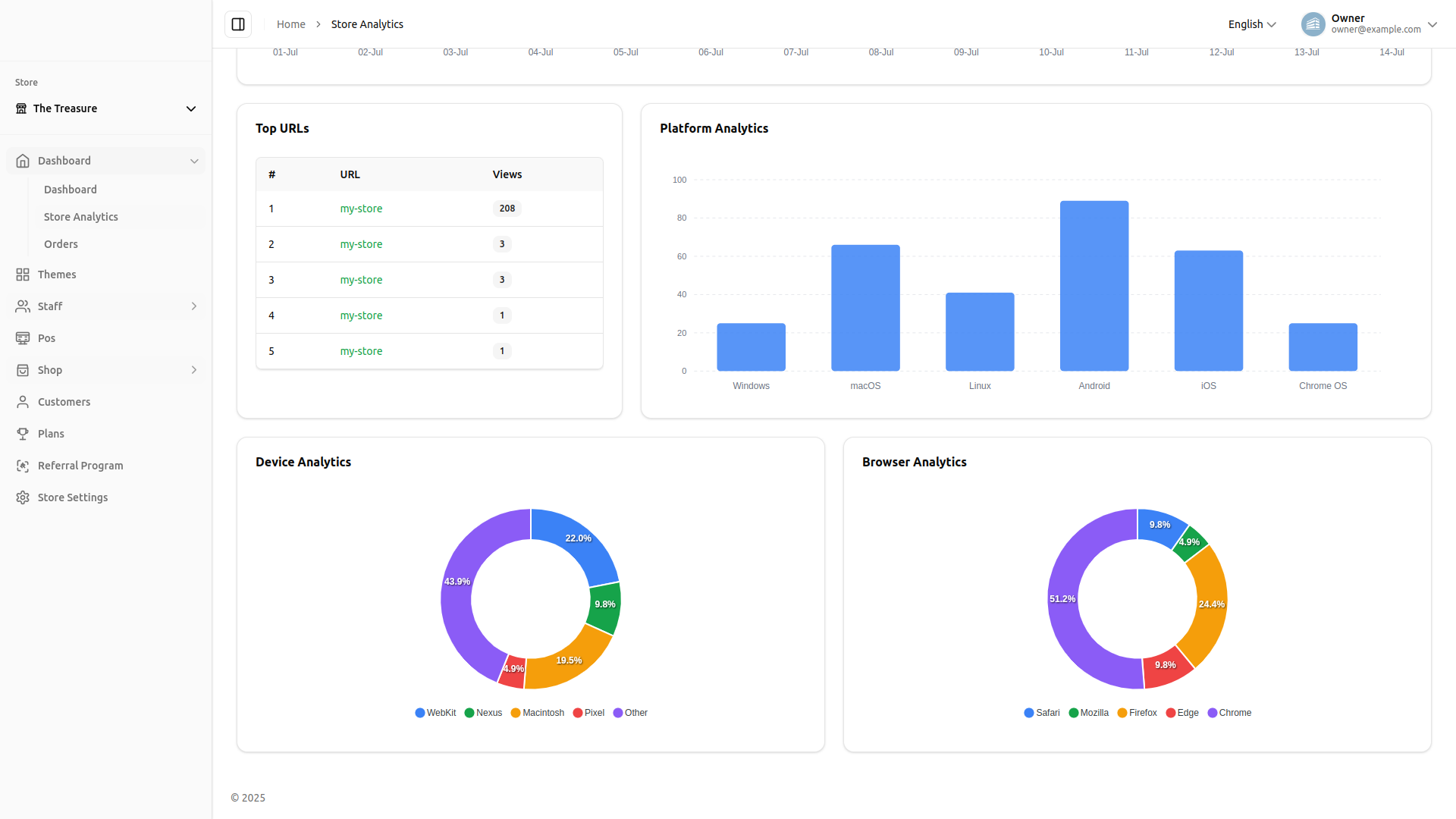Click the Themes grid icon

click(23, 275)
